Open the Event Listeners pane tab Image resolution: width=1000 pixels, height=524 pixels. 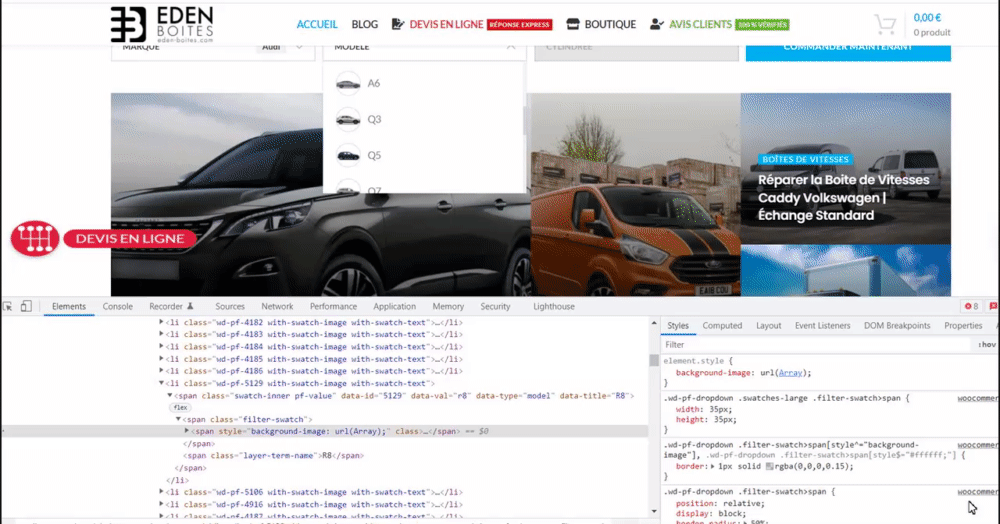pos(823,326)
